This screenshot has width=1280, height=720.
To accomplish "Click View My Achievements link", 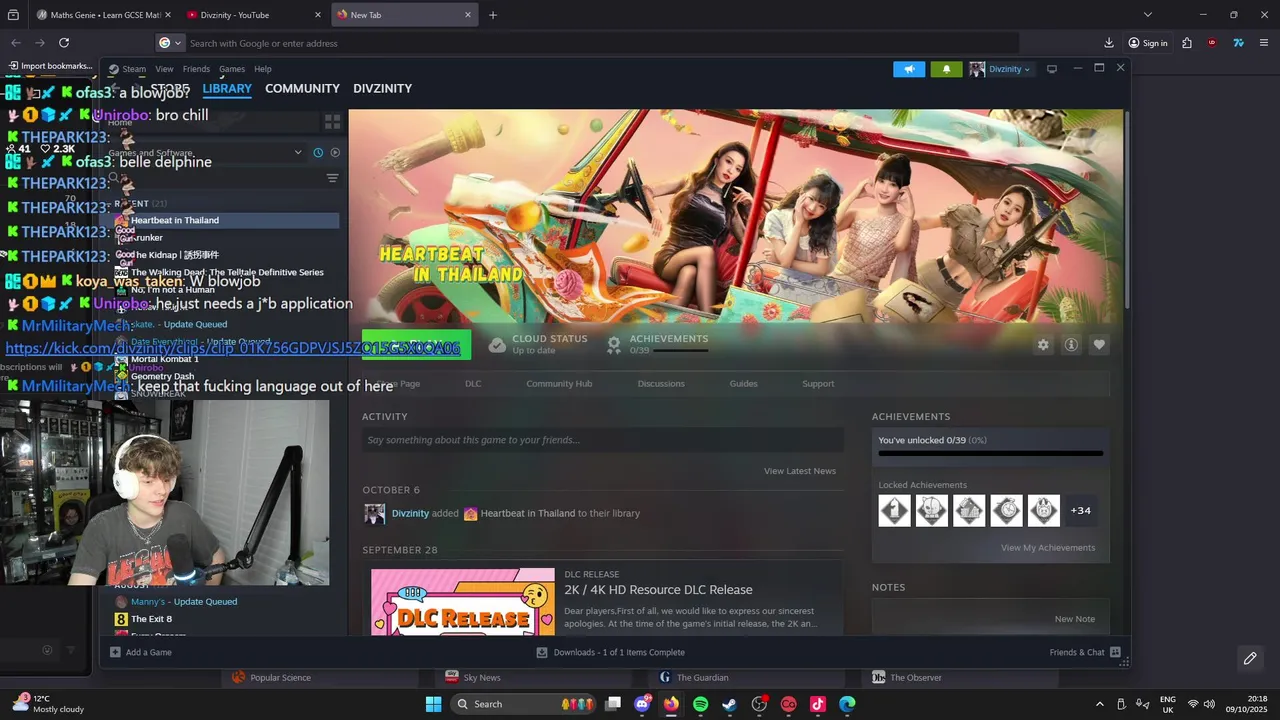I will (x=1048, y=548).
